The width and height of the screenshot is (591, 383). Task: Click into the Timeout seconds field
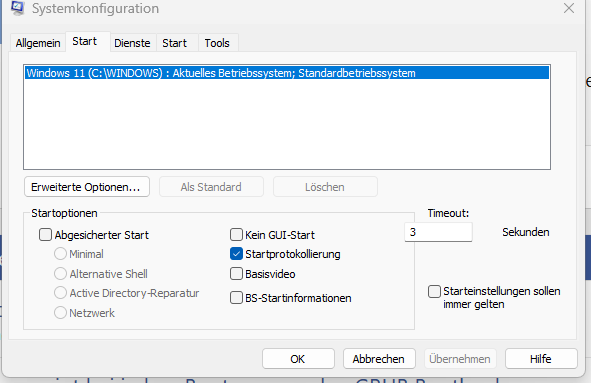tap(438, 232)
